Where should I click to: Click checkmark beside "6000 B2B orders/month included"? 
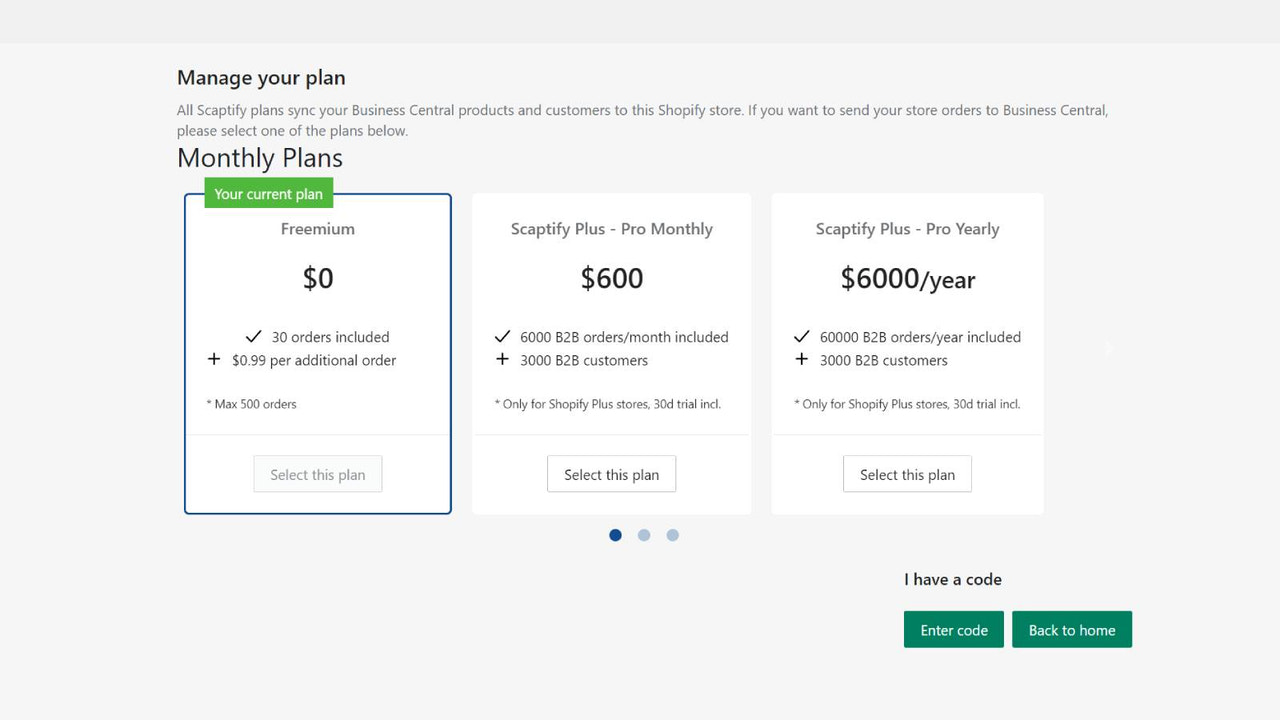503,337
